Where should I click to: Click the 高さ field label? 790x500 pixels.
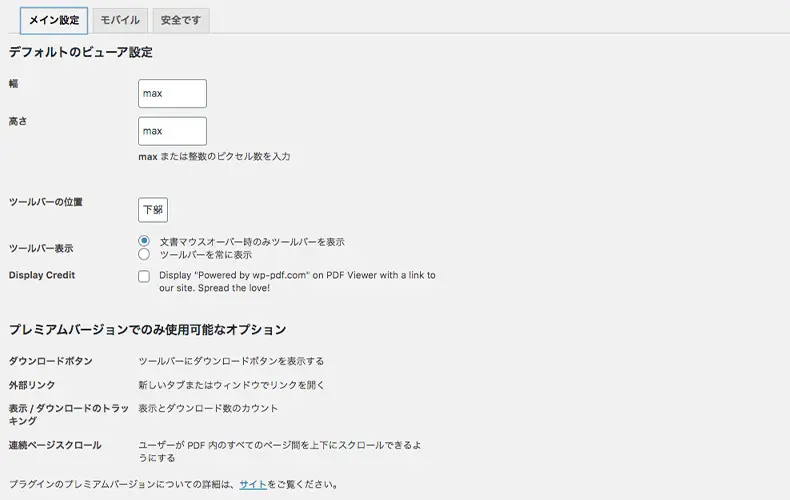18,121
